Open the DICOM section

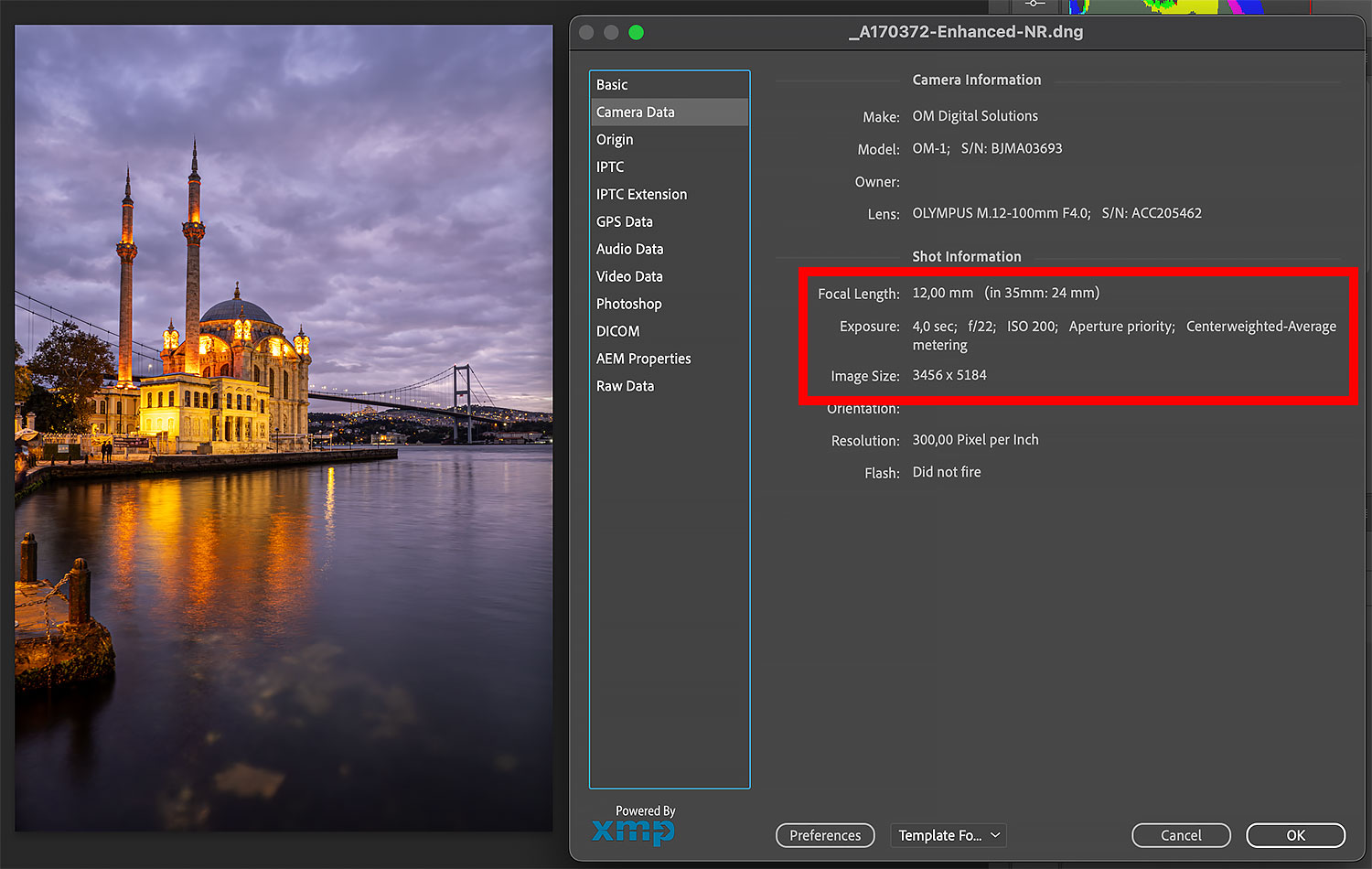[617, 332]
